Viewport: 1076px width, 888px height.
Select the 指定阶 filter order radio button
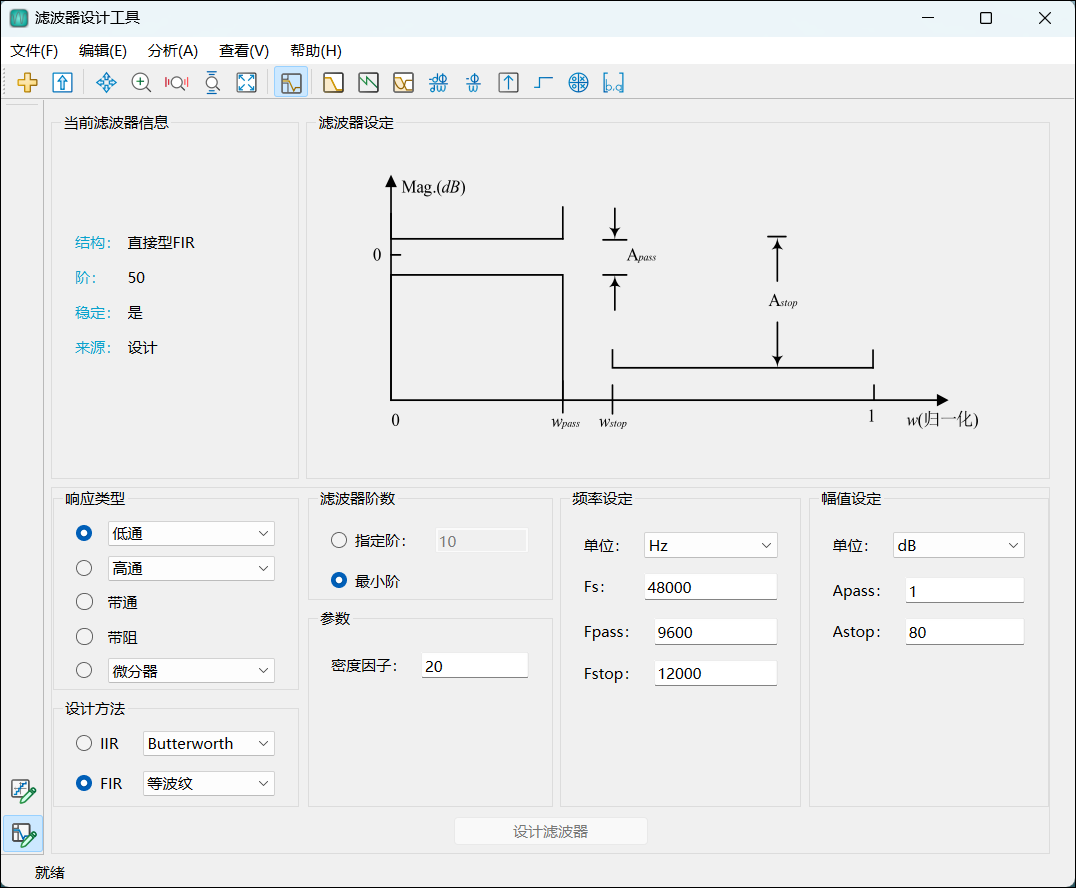(x=339, y=541)
